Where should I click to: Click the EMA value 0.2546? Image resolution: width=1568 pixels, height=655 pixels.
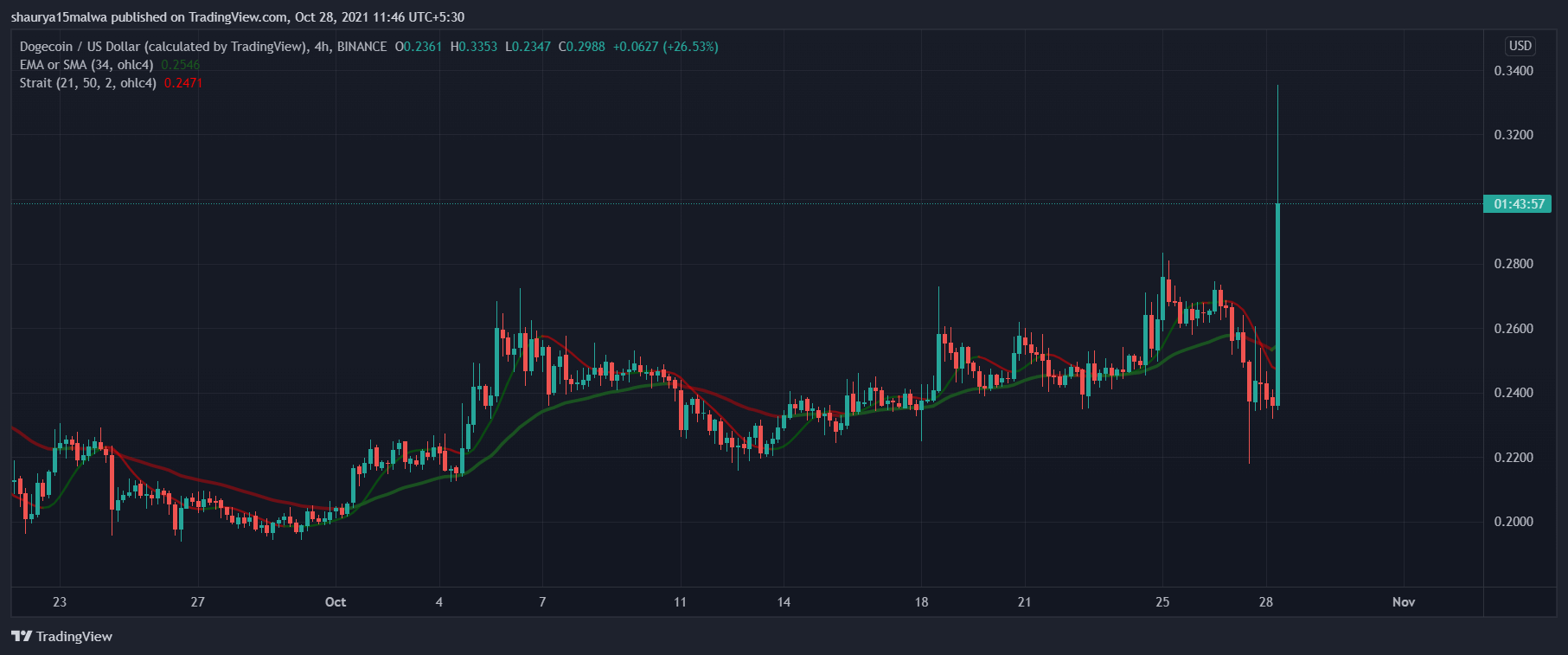tap(180, 65)
